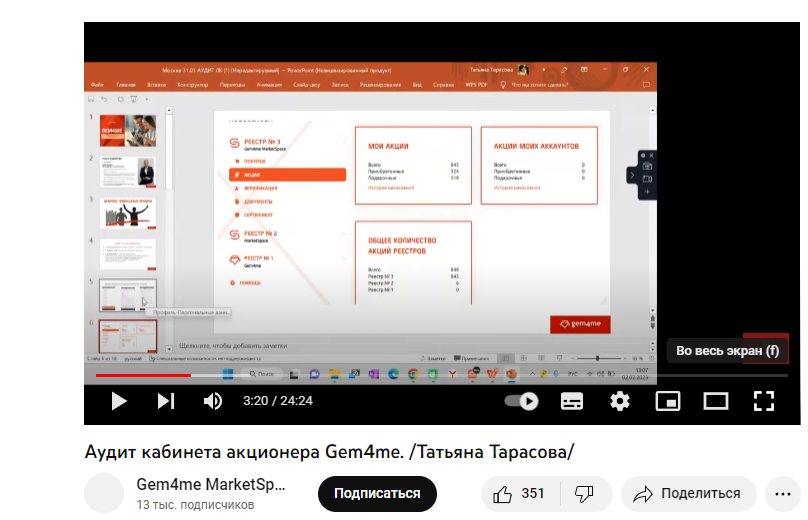
Task: Click the Edge icon in the Windows taskbar
Action: (393, 374)
